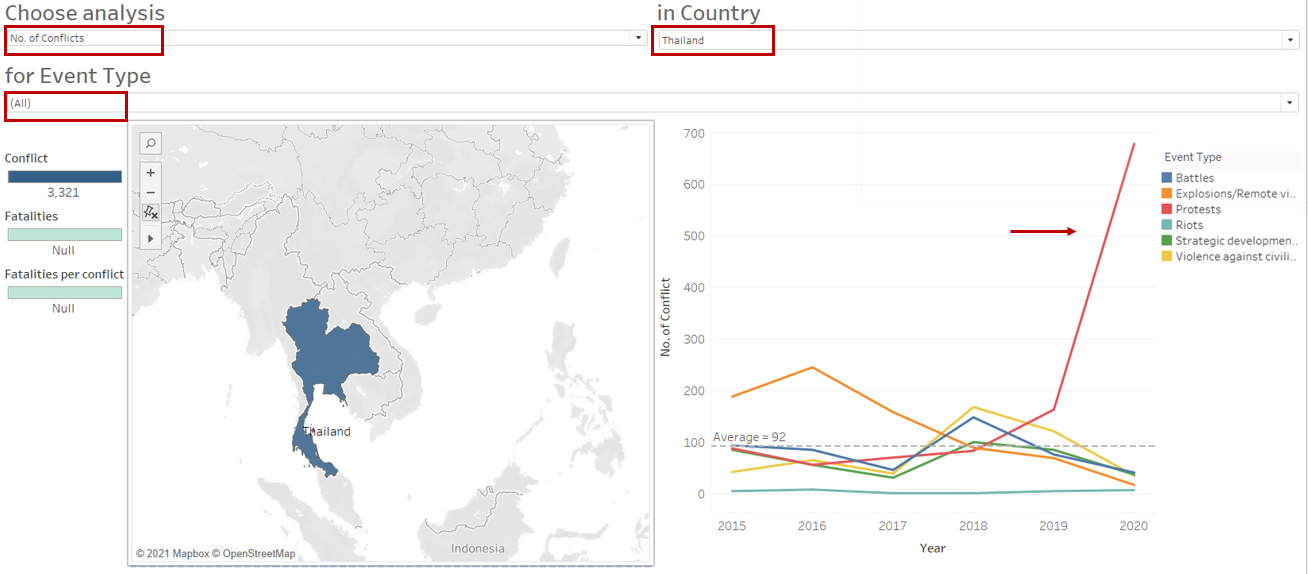Click the pin reset map view icon
Screen dimensions: 1308x574
pos(150,212)
